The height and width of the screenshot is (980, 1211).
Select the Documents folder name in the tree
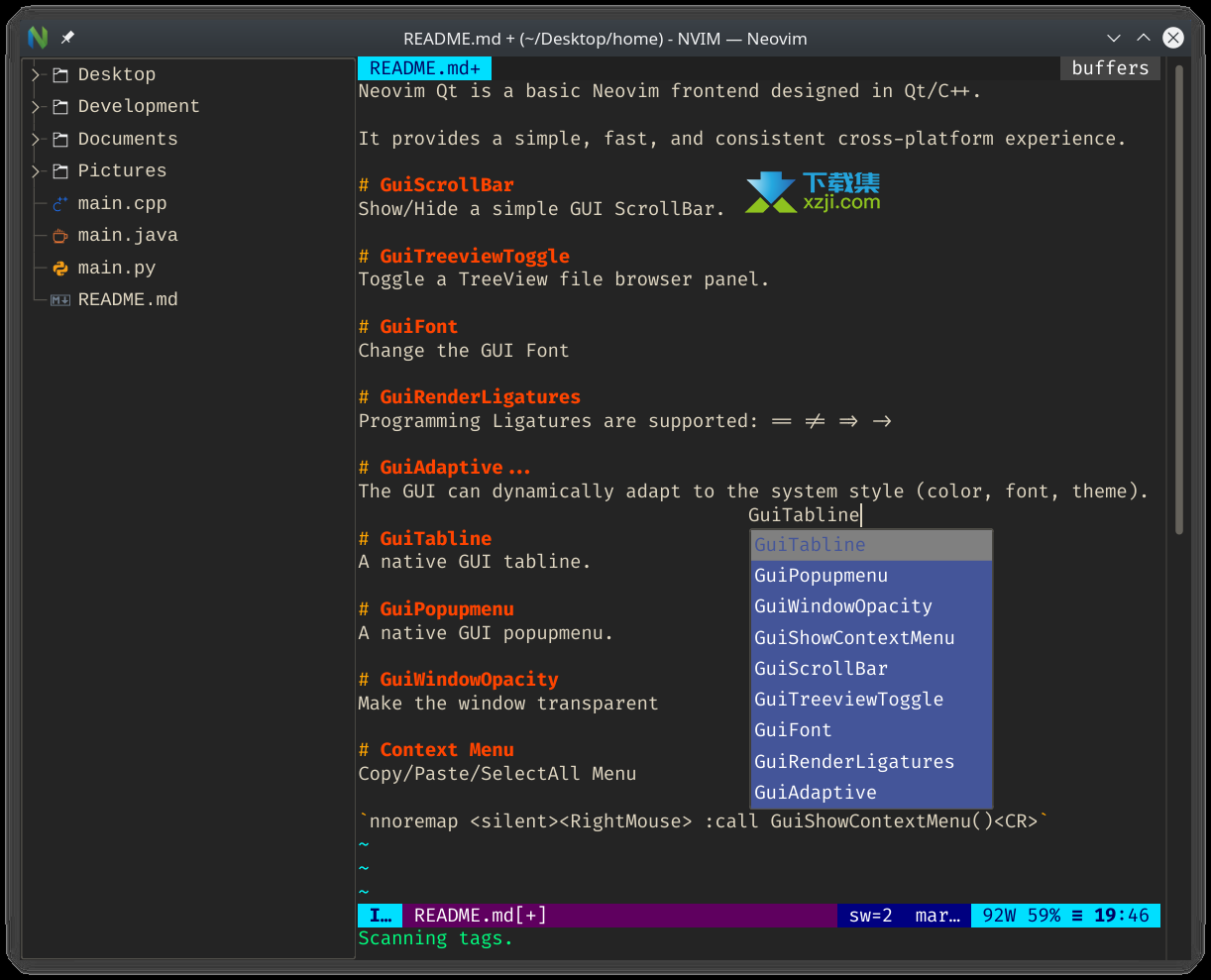[128, 139]
